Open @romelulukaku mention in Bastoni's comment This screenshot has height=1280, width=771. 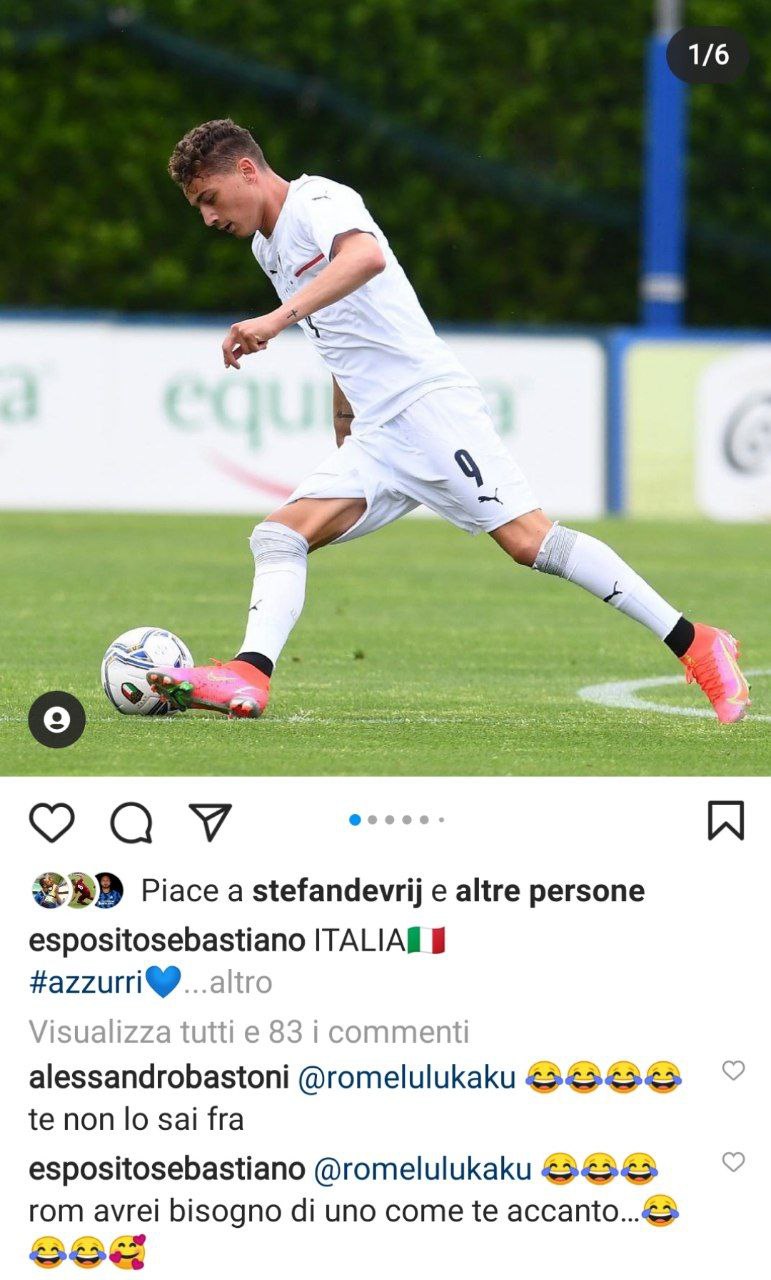(x=407, y=1077)
